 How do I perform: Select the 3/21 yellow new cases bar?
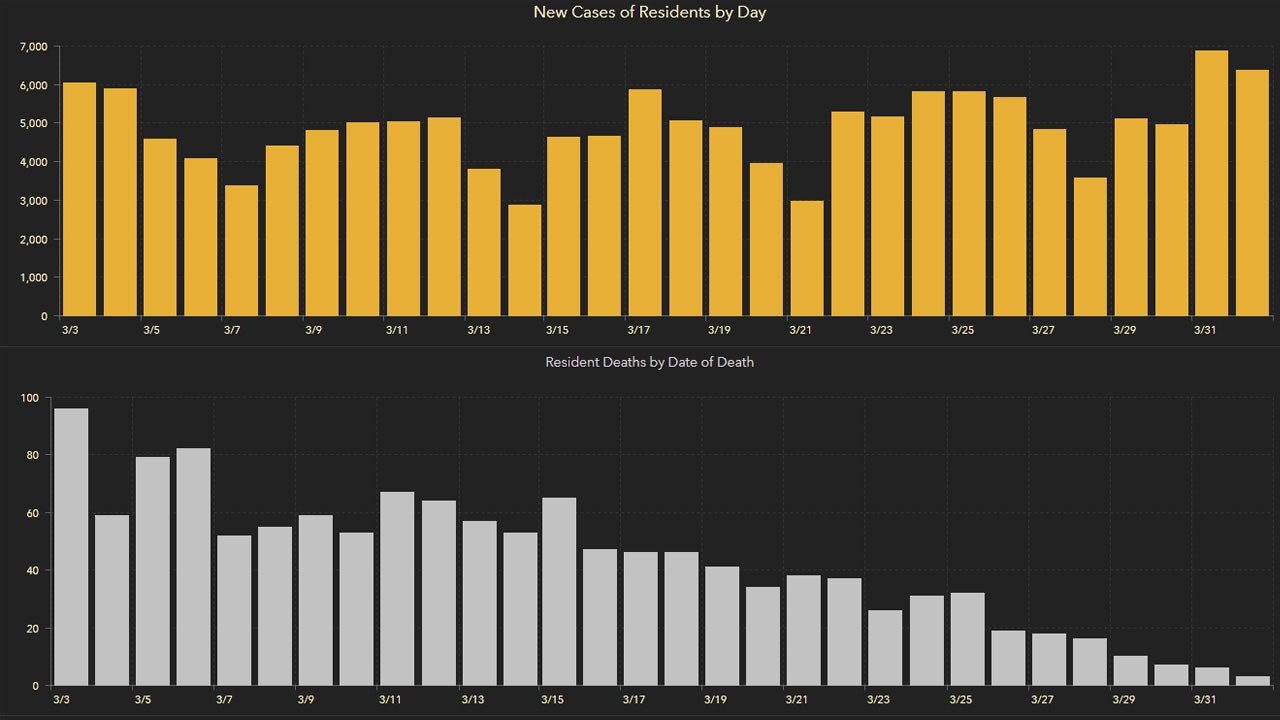pyautogui.click(x=807, y=258)
